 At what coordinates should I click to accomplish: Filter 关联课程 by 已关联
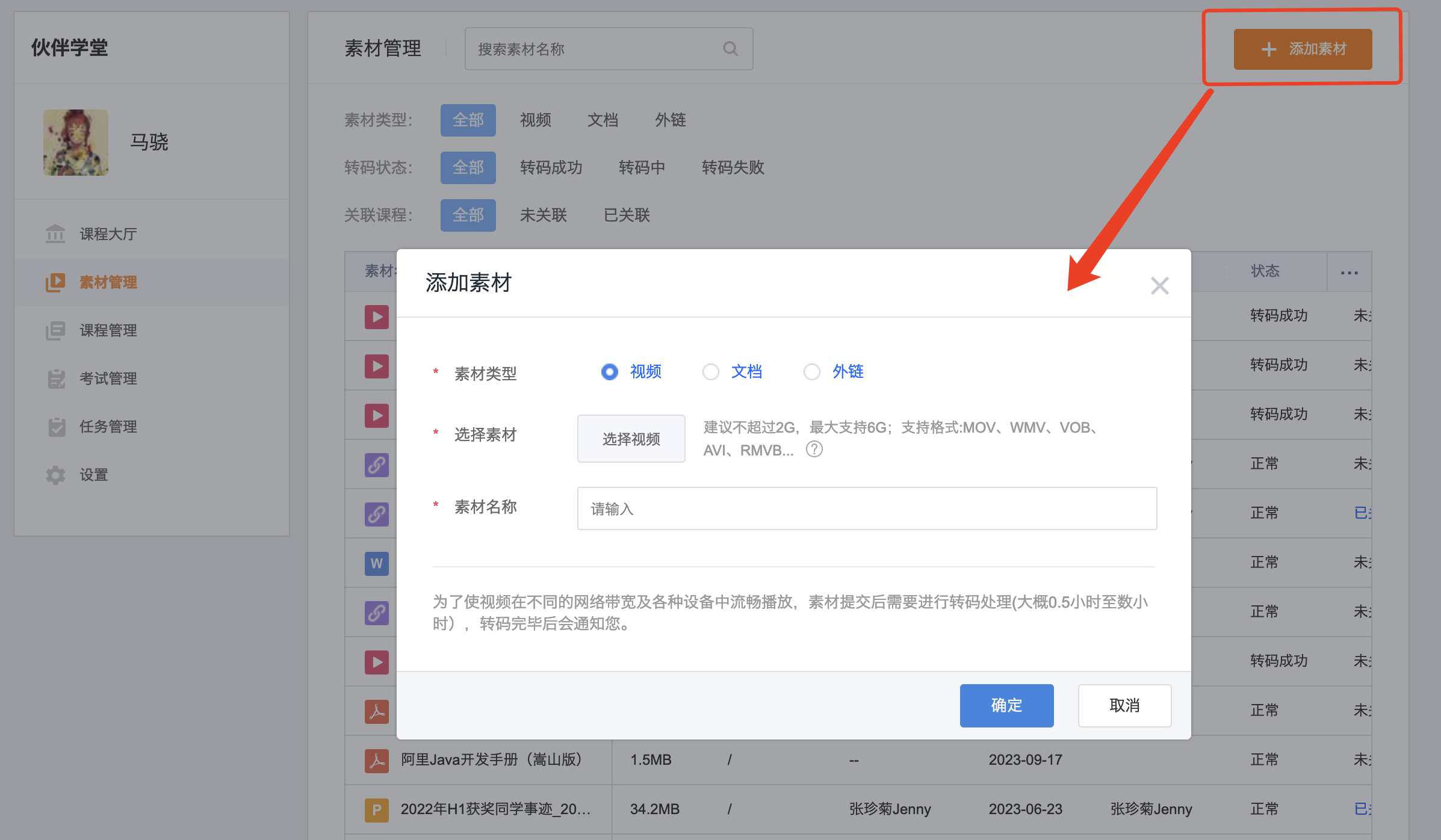pos(627,215)
